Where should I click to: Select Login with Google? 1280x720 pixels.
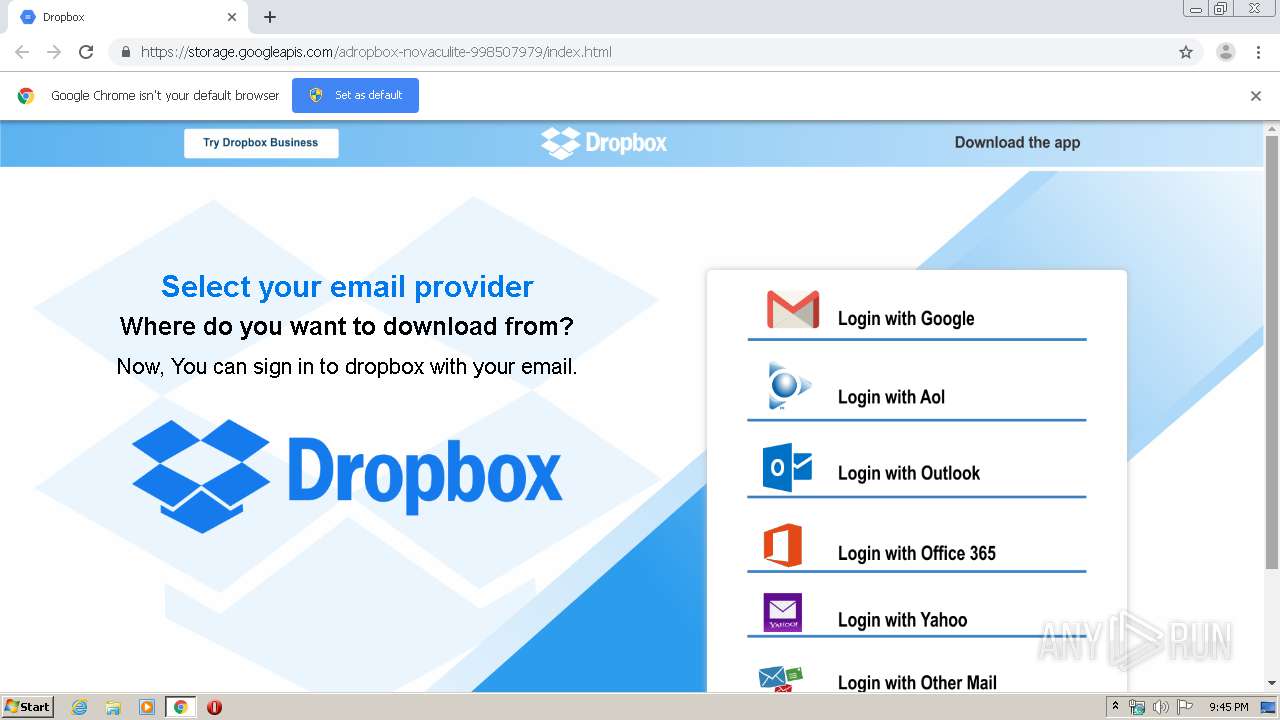point(906,318)
